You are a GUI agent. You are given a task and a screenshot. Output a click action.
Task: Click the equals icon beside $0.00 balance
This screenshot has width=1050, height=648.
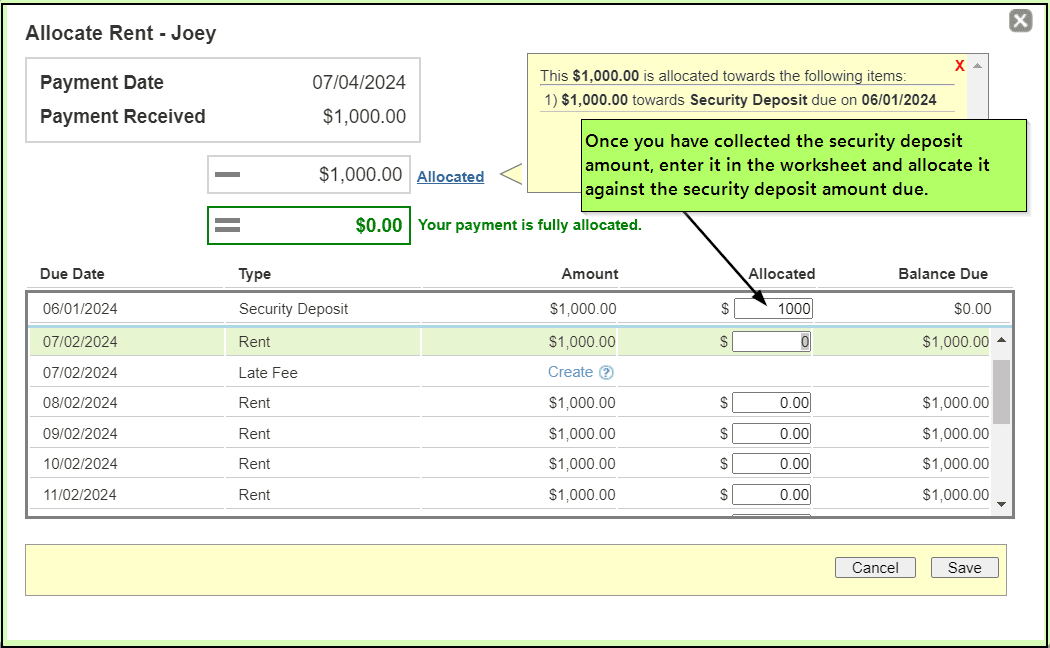pyautogui.click(x=228, y=226)
